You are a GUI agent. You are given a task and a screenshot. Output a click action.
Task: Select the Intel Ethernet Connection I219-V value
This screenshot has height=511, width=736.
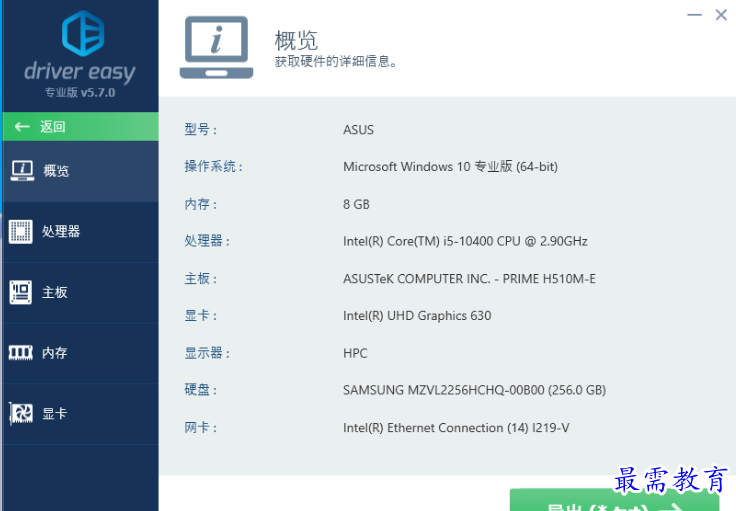tap(456, 427)
